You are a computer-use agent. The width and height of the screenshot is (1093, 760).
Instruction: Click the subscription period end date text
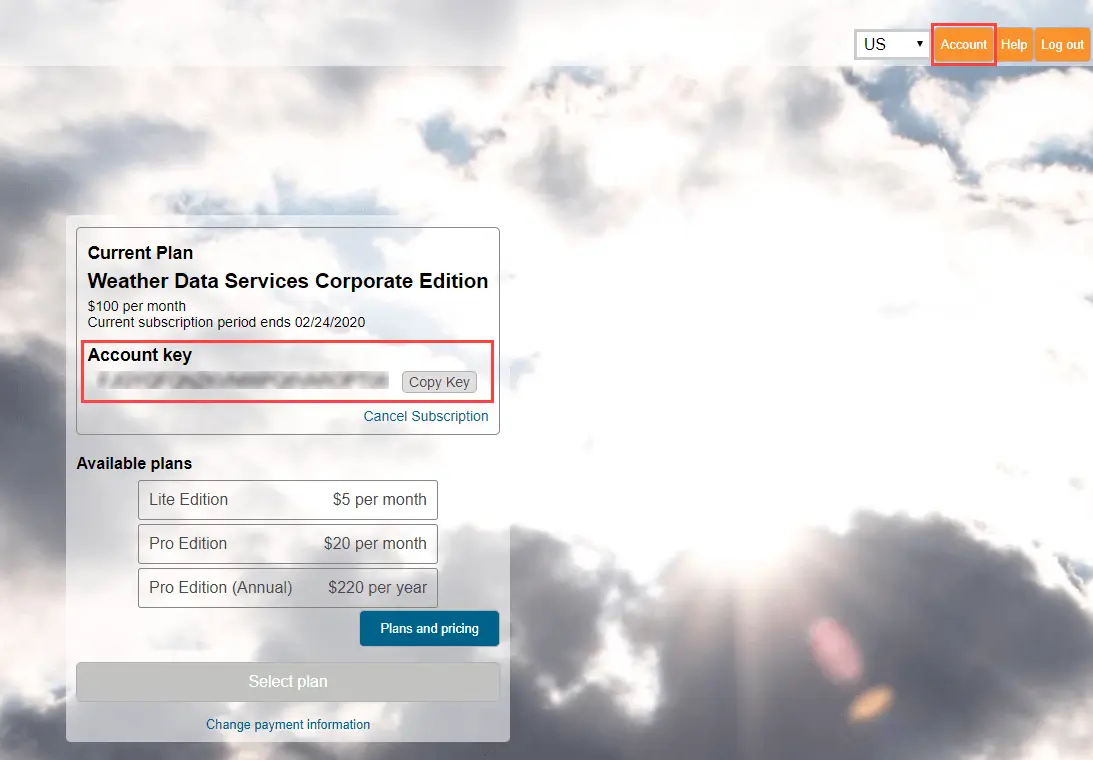click(x=226, y=322)
